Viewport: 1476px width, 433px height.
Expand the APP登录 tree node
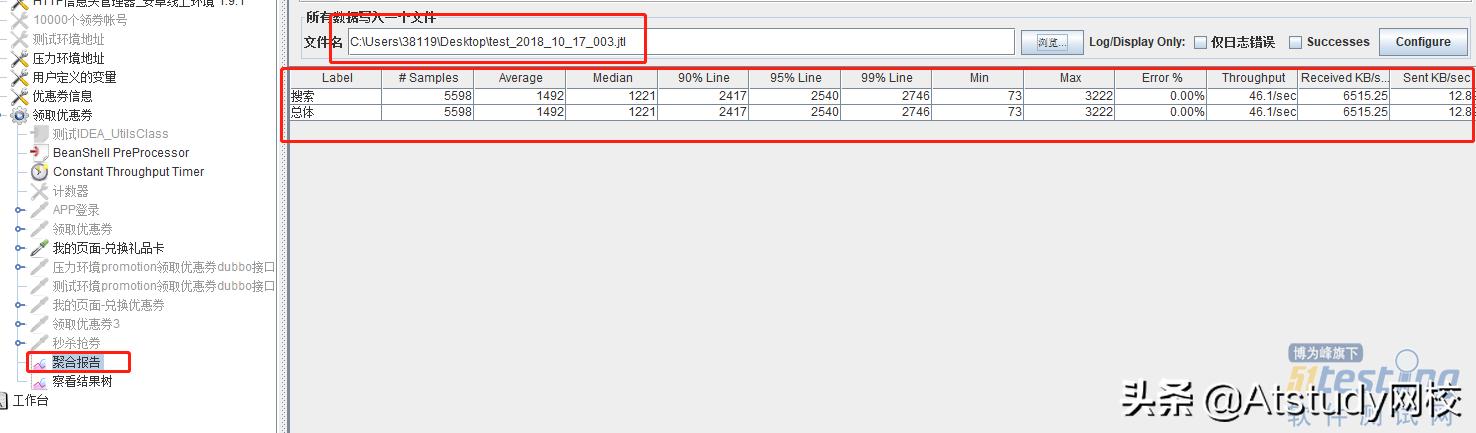click(20, 210)
